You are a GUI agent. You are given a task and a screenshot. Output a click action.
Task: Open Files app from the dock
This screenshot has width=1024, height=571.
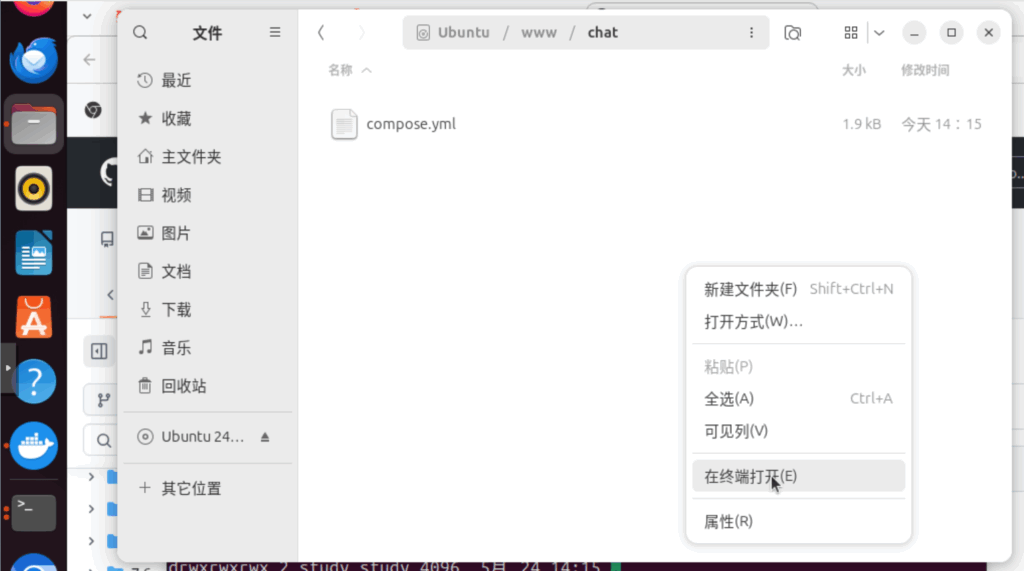point(33,124)
